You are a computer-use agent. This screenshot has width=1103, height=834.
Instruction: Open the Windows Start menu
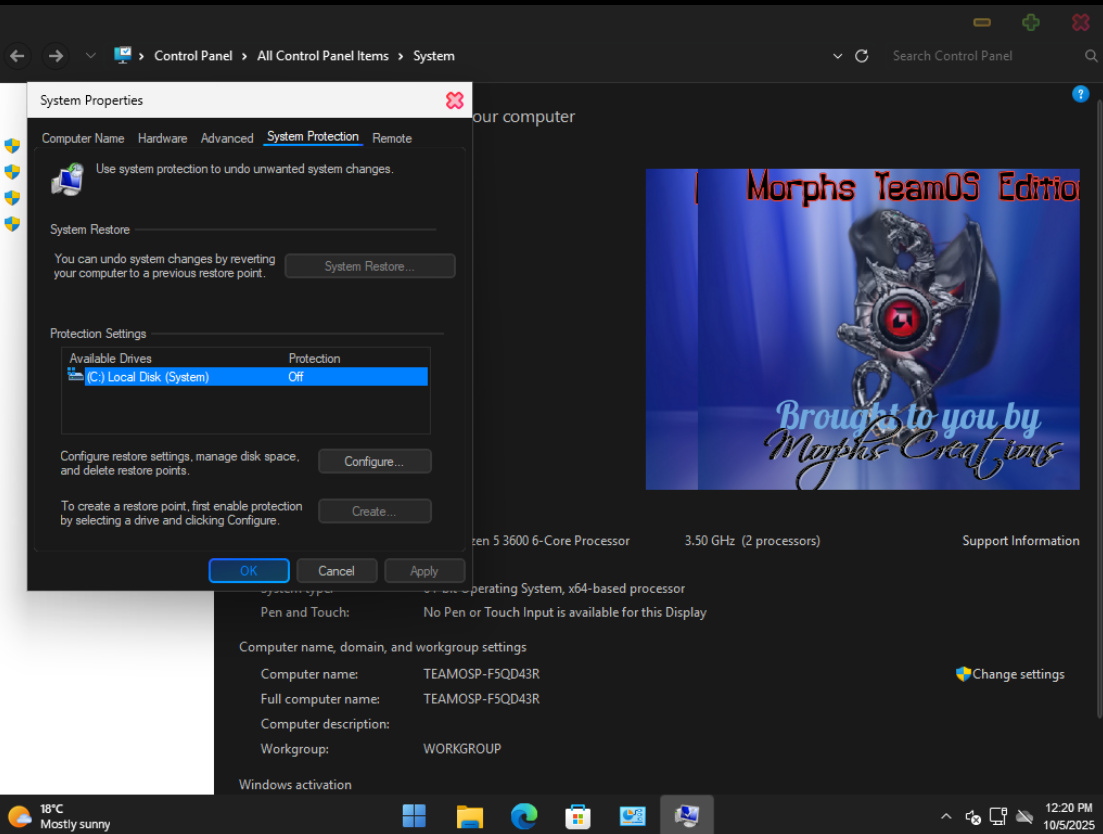tap(414, 816)
